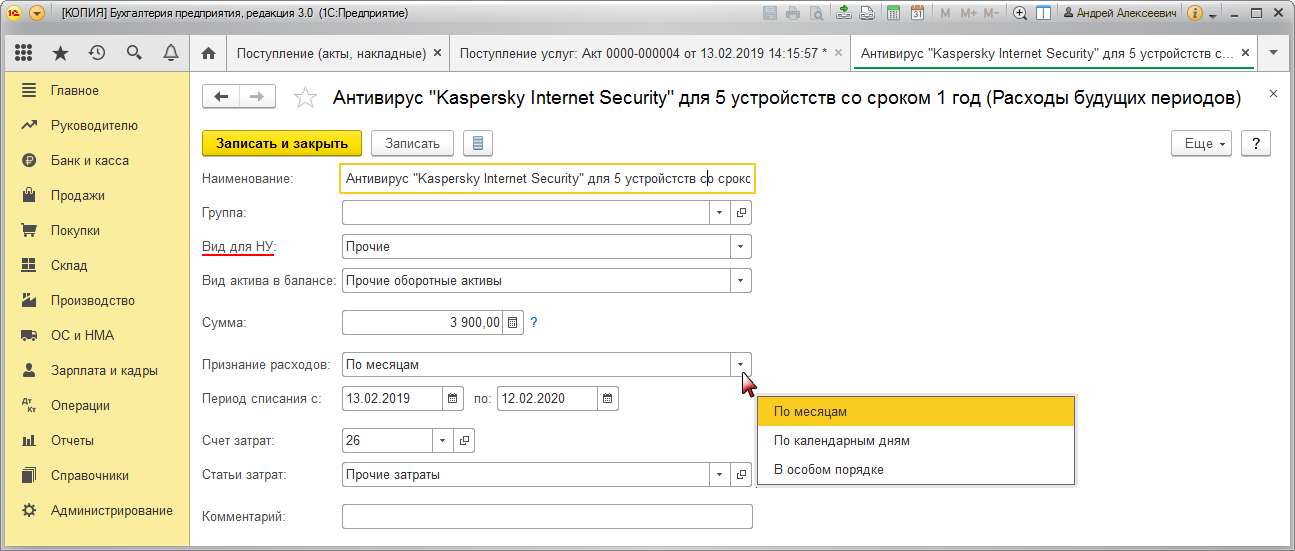Open the tabs list dropdown arrow
Image resolution: width=1295 pixels, height=551 pixels.
pyautogui.click(x=1273, y=53)
